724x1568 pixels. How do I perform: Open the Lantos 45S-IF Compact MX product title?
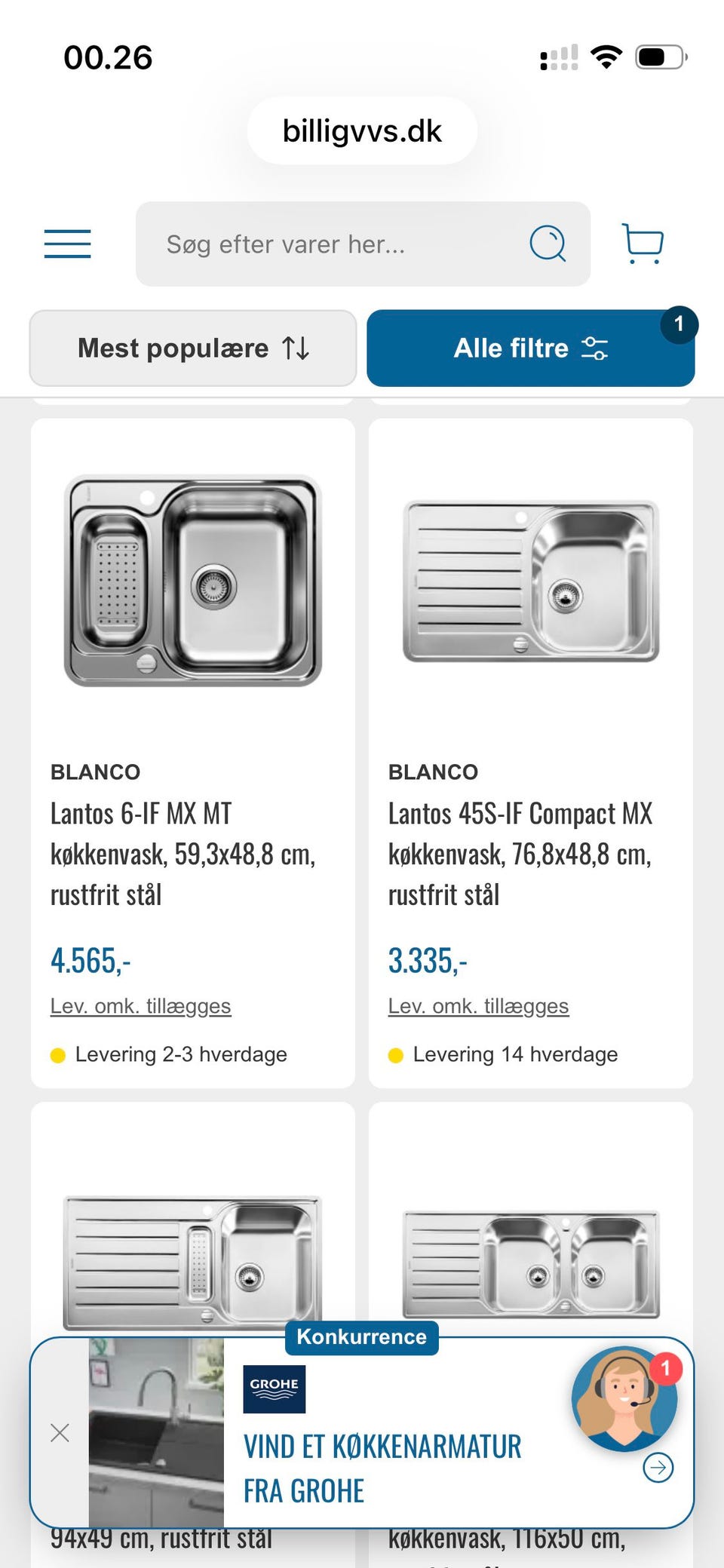click(x=520, y=854)
